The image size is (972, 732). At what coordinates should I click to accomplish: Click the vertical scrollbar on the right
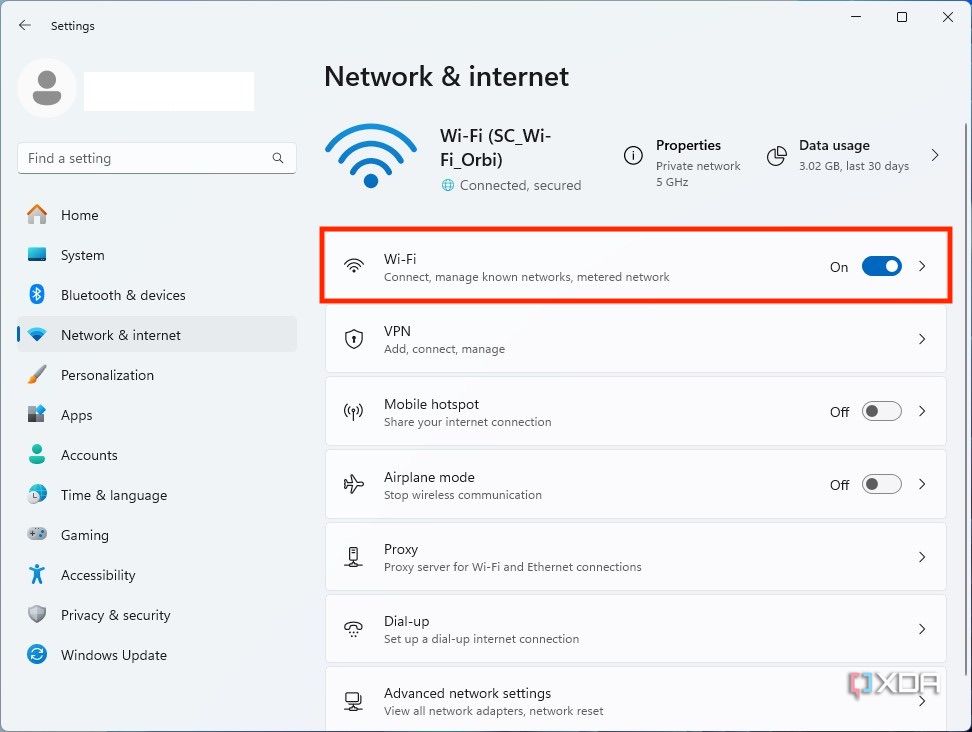[x=965, y=397]
